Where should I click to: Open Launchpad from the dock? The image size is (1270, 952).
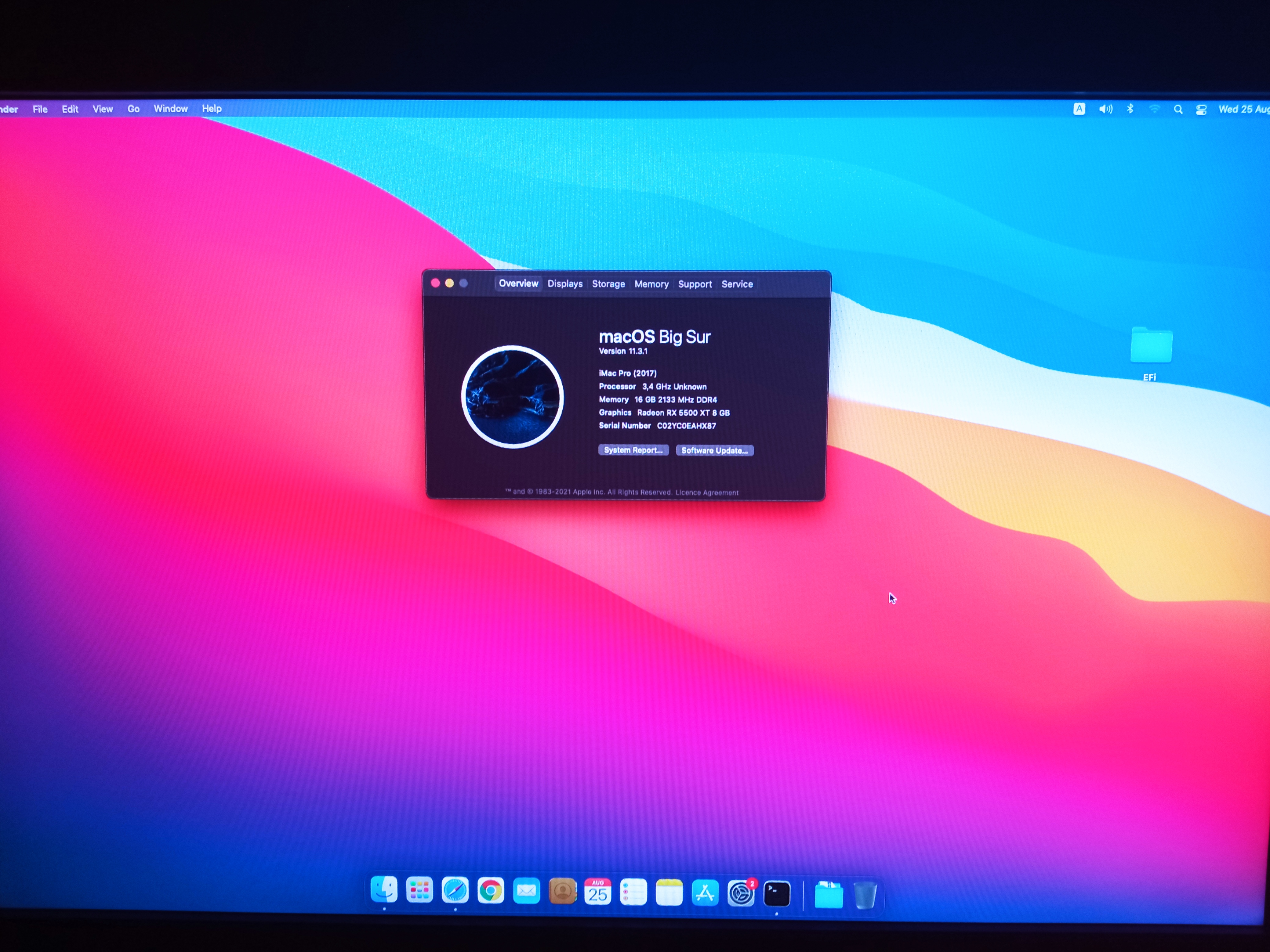click(x=419, y=891)
